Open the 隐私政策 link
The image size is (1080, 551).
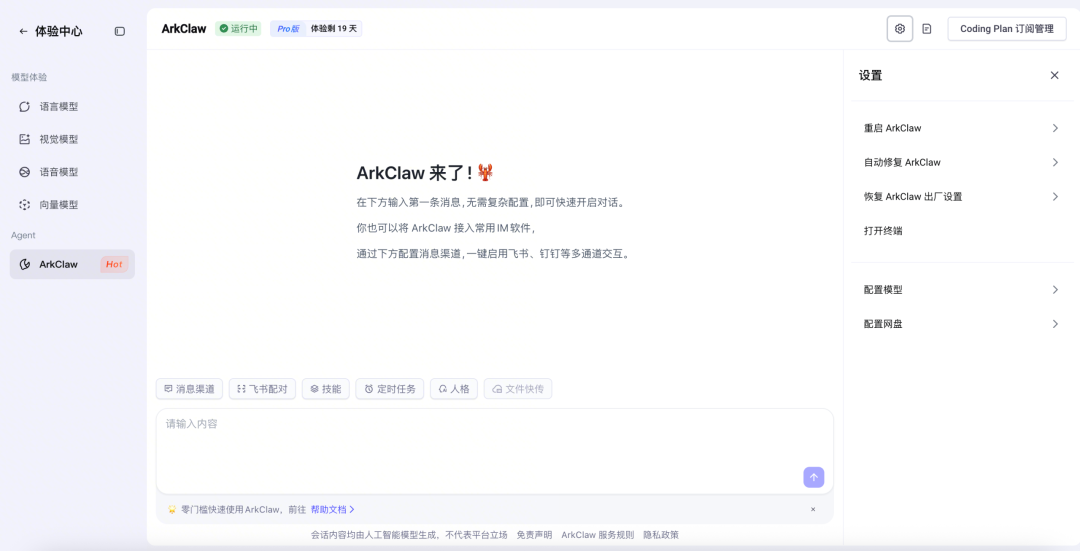click(x=661, y=534)
